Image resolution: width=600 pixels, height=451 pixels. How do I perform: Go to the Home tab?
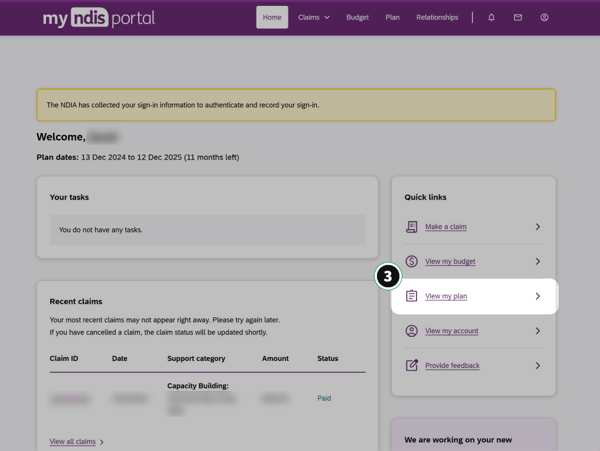coord(272,17)
